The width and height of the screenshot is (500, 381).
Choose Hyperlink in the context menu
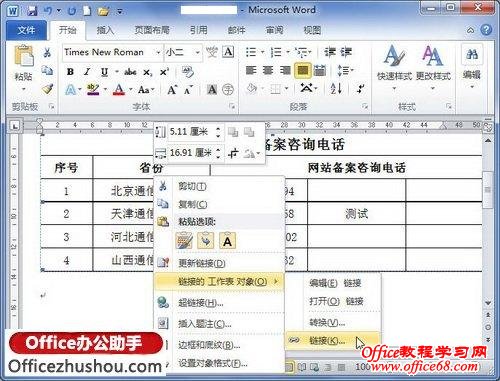pyautogui.click(x=219, y=303)
